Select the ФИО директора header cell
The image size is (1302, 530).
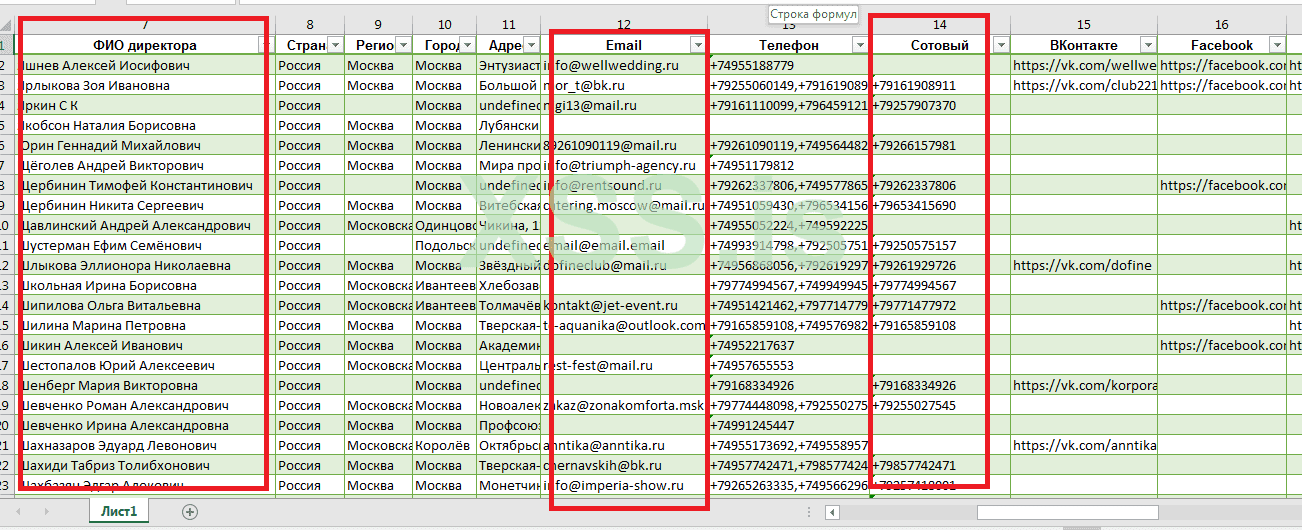(145, 45)
